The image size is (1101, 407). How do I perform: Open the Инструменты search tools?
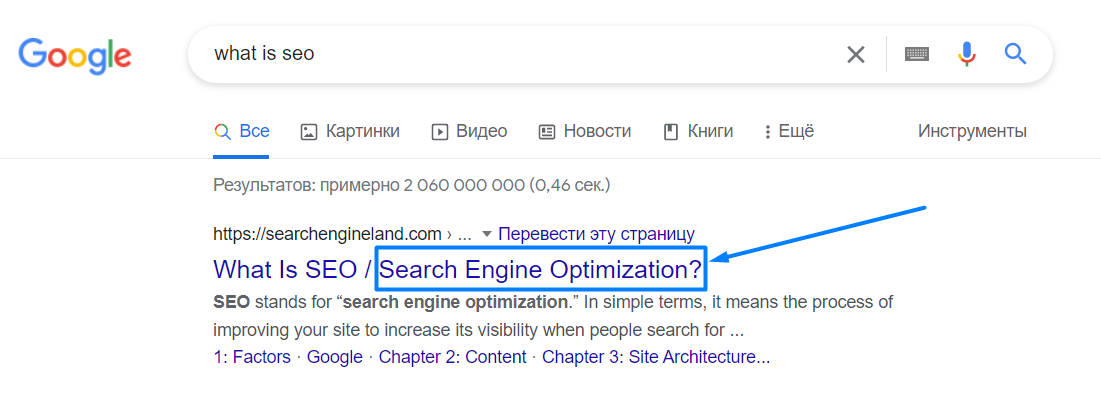pyautogui.click(x=972, y=131)
